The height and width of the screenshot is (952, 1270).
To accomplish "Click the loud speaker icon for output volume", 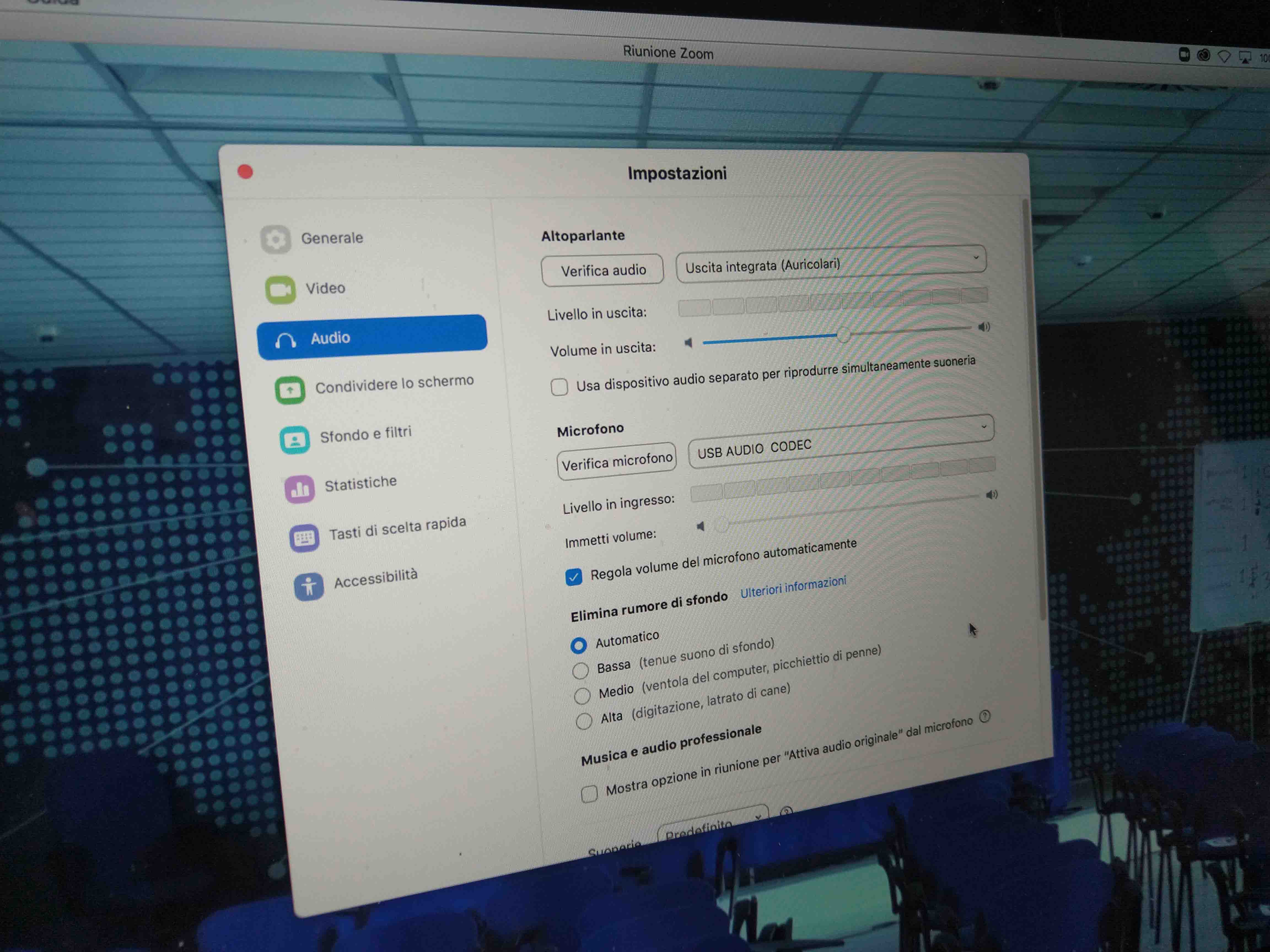I will (x=984, y=326).
